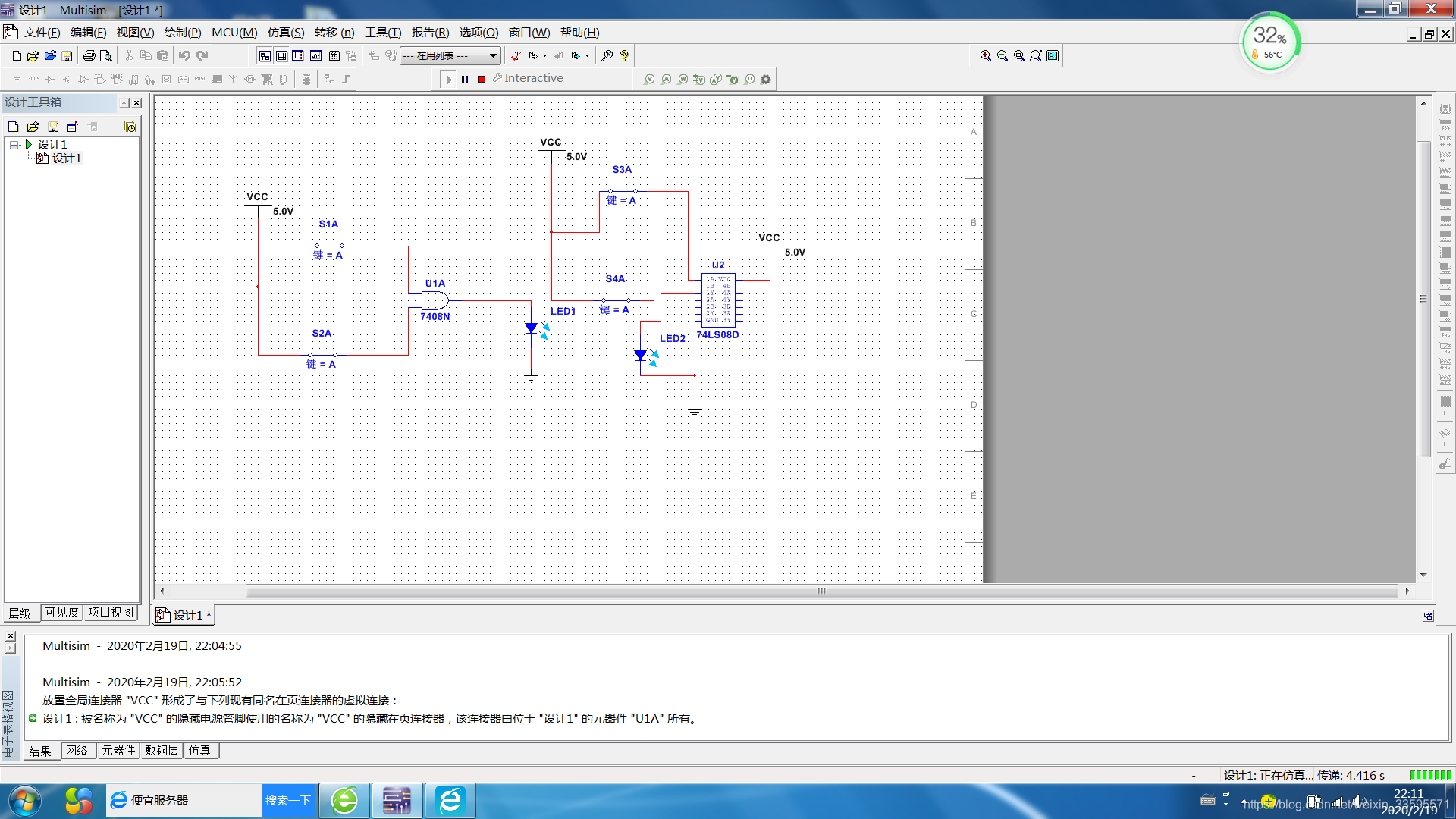Place a voltage probe
The width and height of the screenshot is (1456, 819).
(x=649, y=80)
